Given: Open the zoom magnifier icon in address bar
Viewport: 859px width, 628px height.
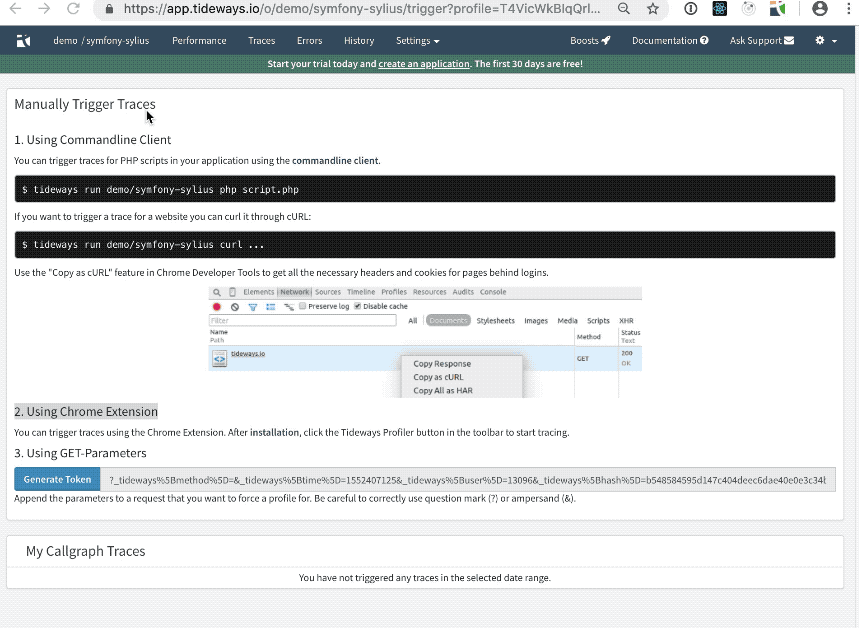Looking at the screenshot, I should click(x=623, y=8).
